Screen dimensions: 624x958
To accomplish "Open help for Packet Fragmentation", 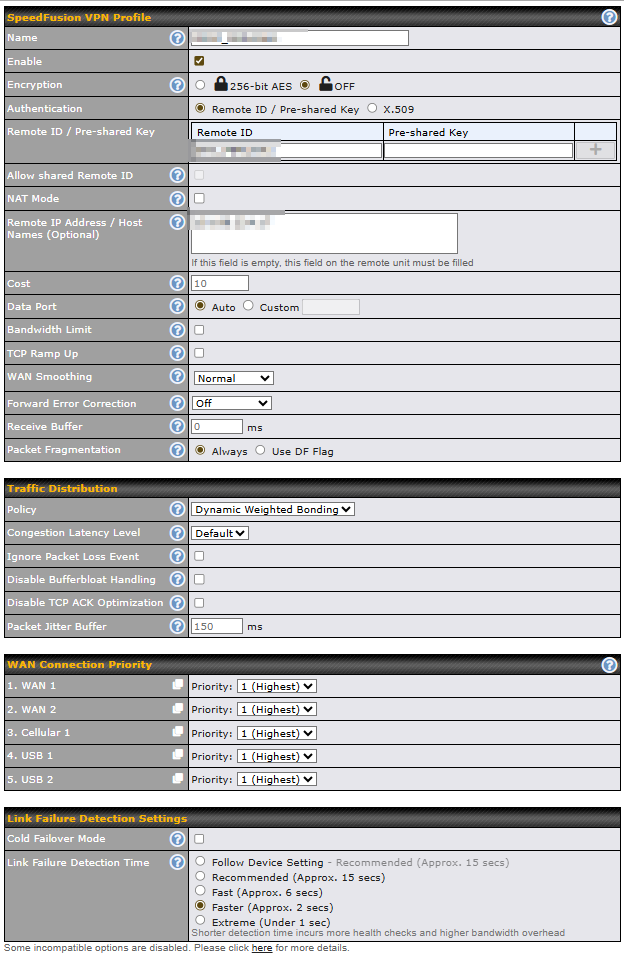I will coord(177,450).
